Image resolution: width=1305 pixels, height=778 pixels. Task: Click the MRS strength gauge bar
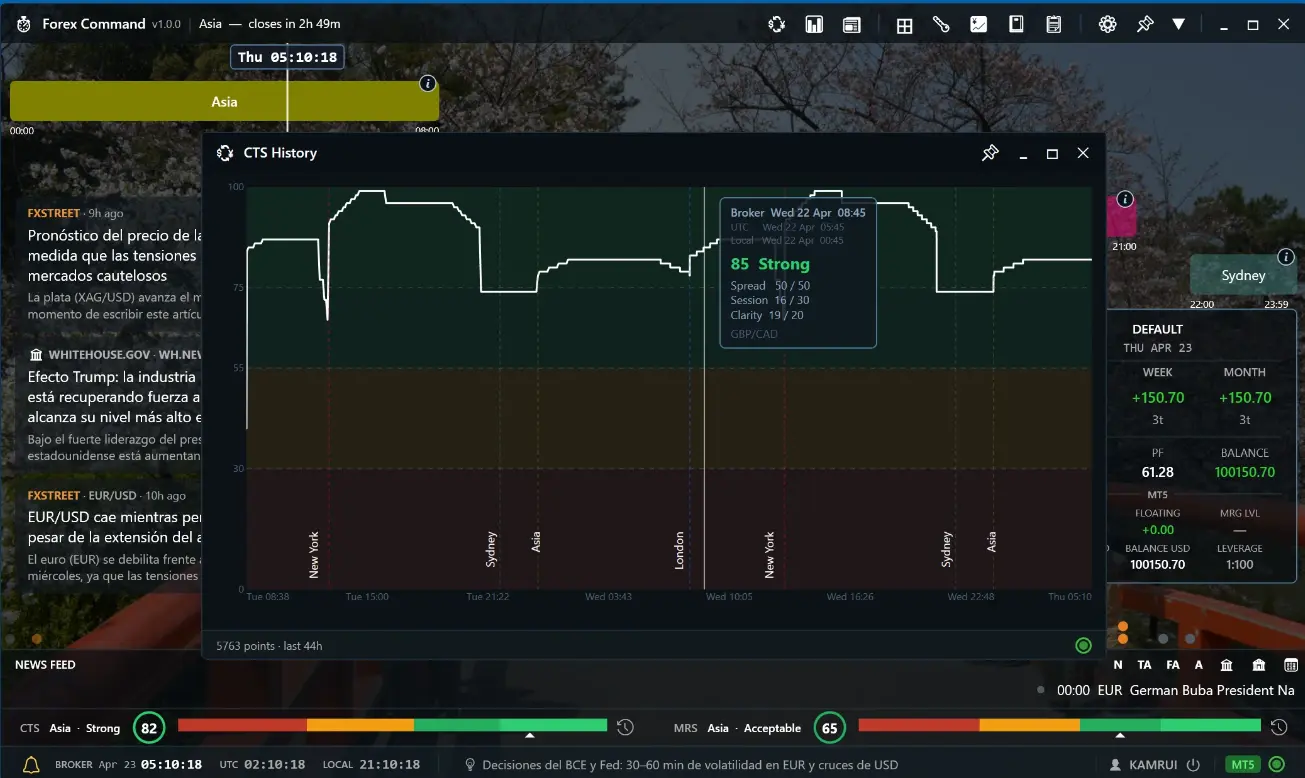[1059, 725]
